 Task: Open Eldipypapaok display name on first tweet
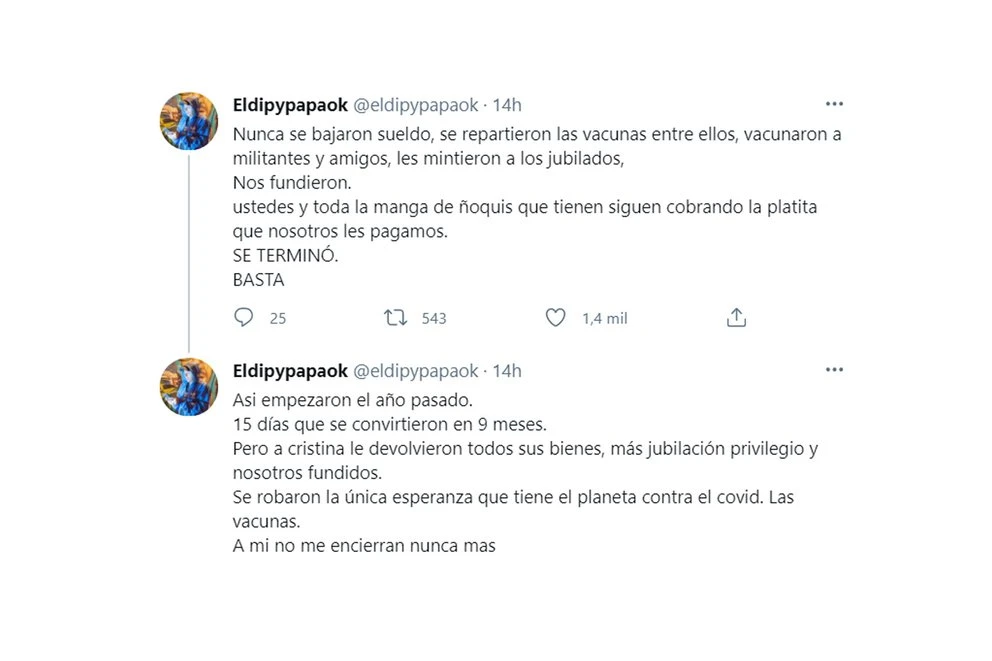[x=289, y=105]
